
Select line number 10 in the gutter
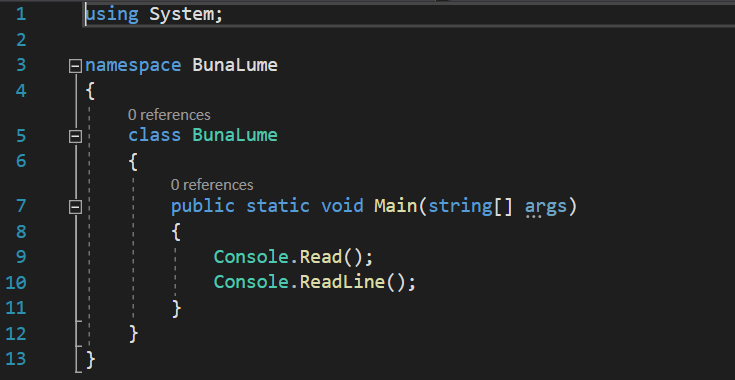click(x=16, y=283)
